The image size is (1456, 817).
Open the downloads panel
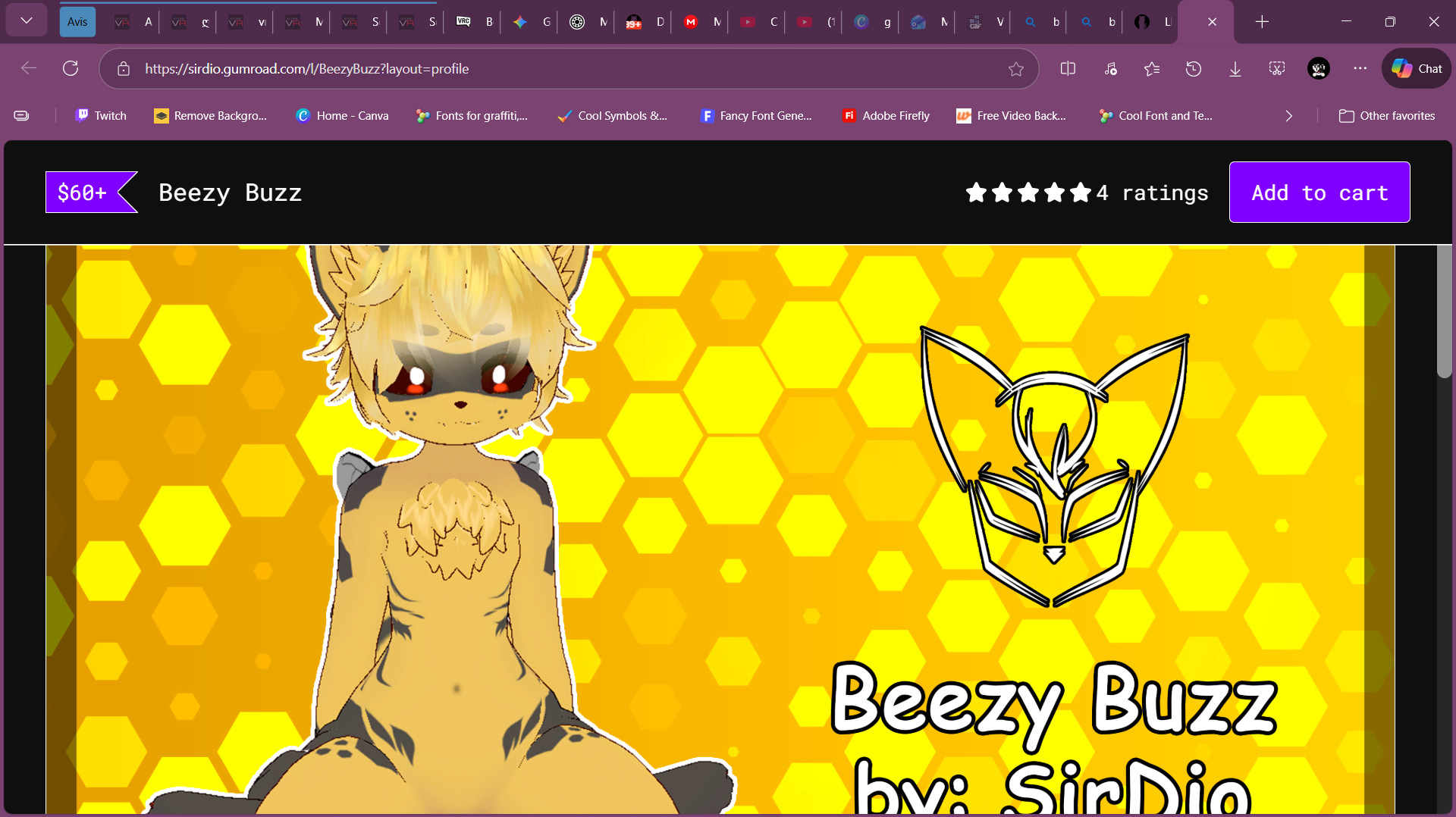[x=1235, y=69]
